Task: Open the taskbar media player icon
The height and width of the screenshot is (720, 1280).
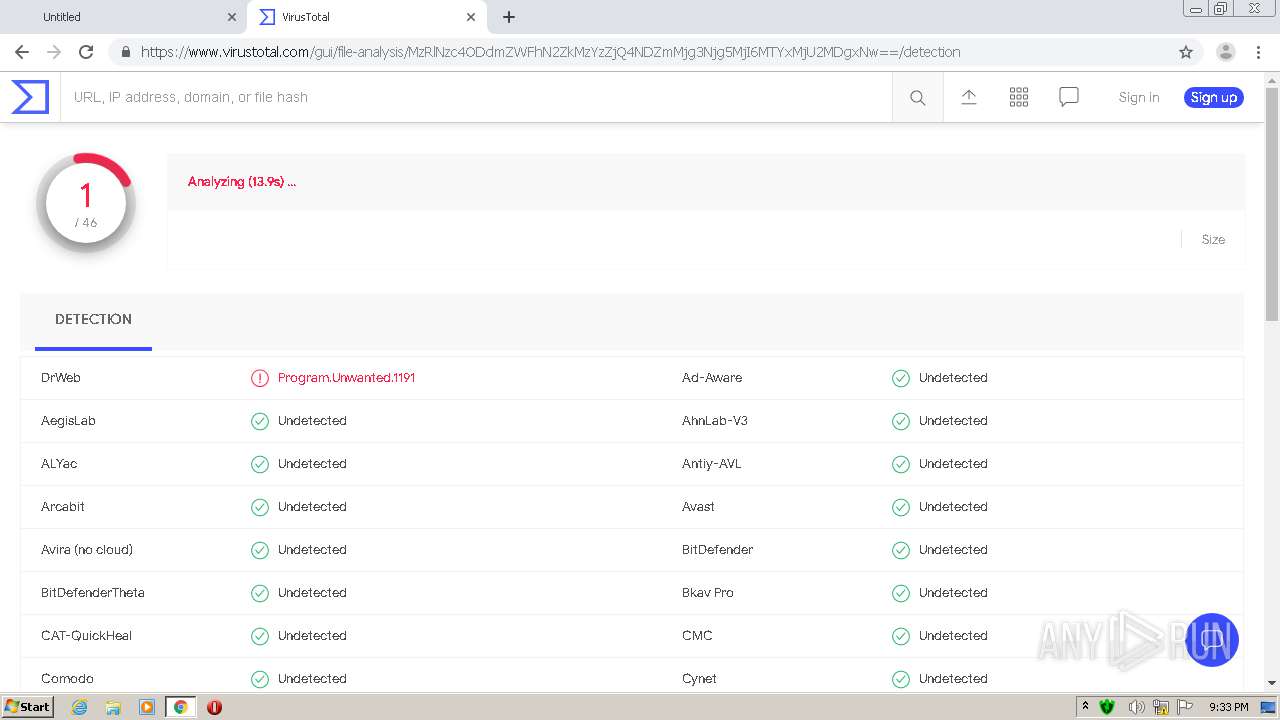Action: coord(147,707)
